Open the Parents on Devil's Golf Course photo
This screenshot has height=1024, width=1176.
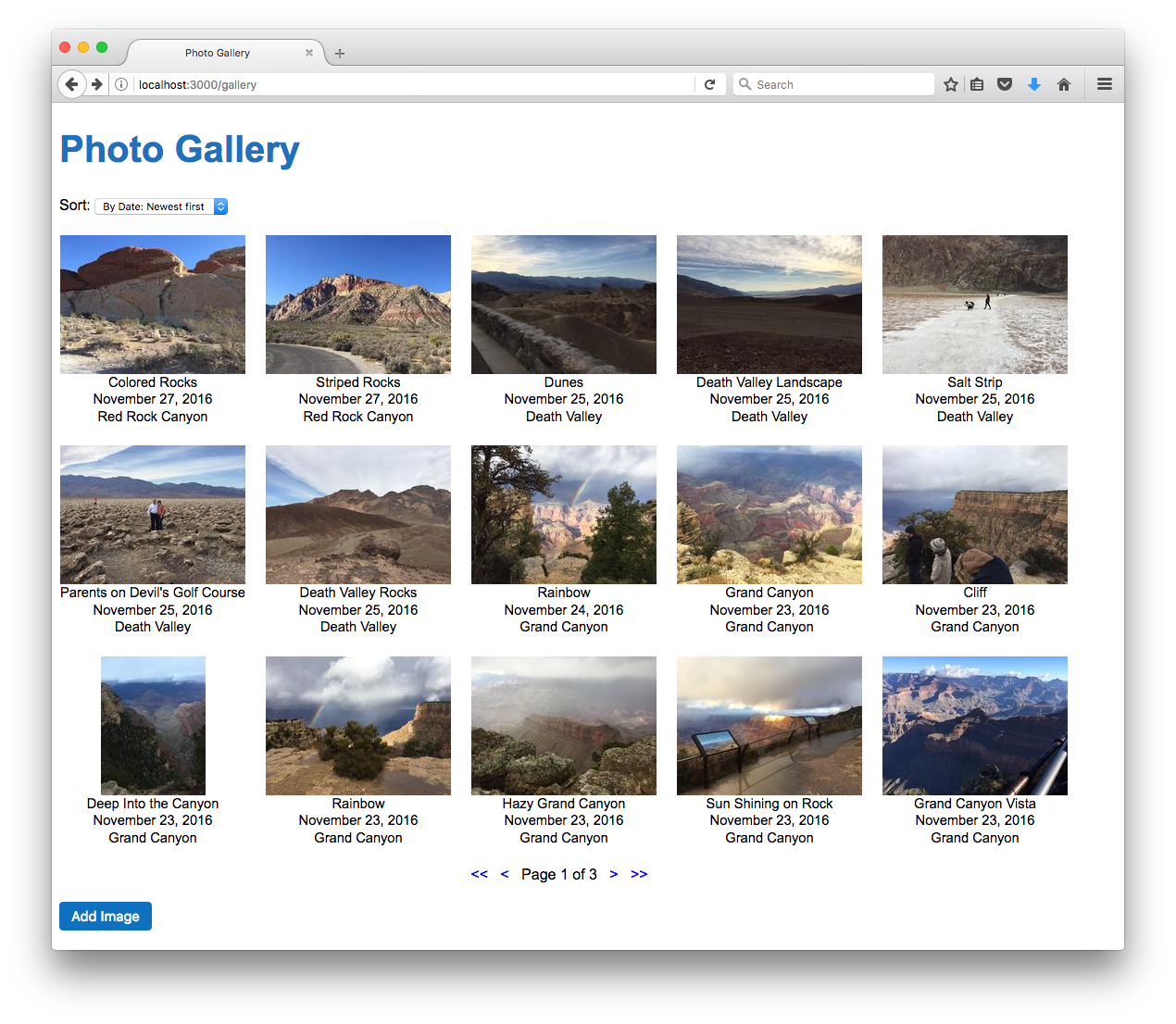coord(153,515)
